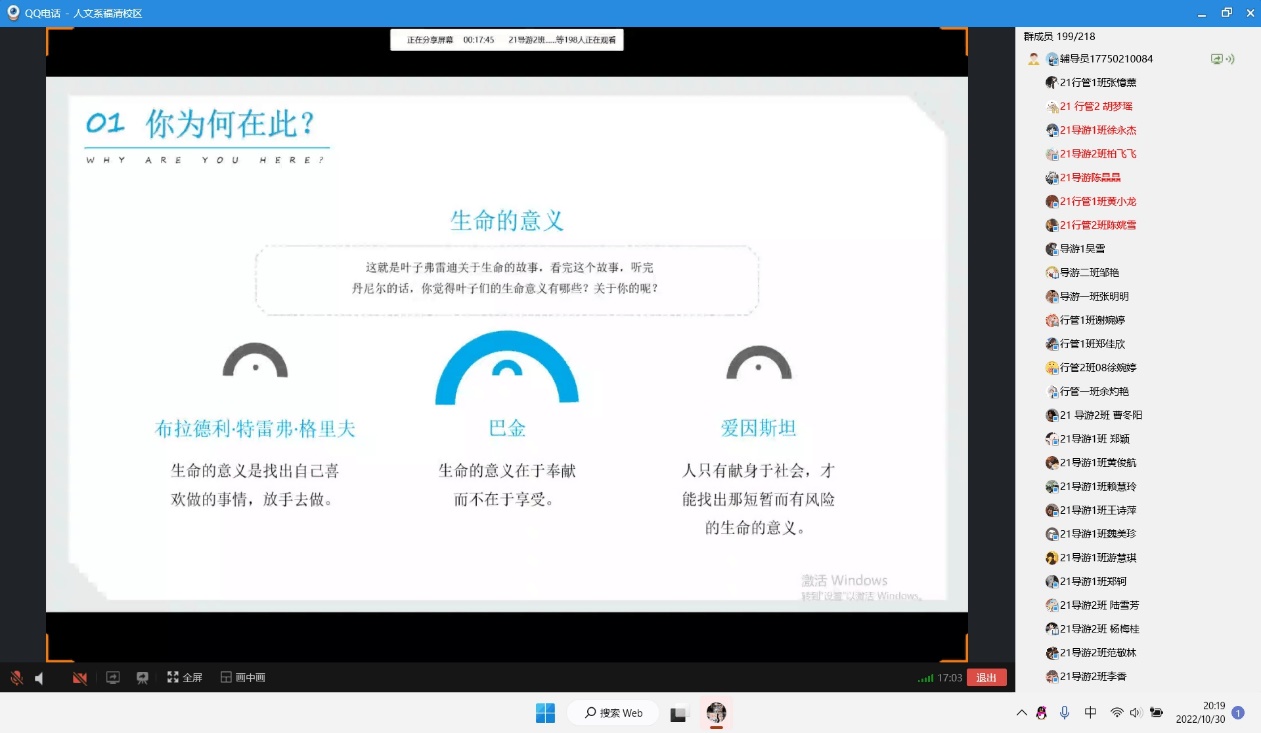
Task: Expand the system tray hidden icons
Action: [x=1021, y=713]
